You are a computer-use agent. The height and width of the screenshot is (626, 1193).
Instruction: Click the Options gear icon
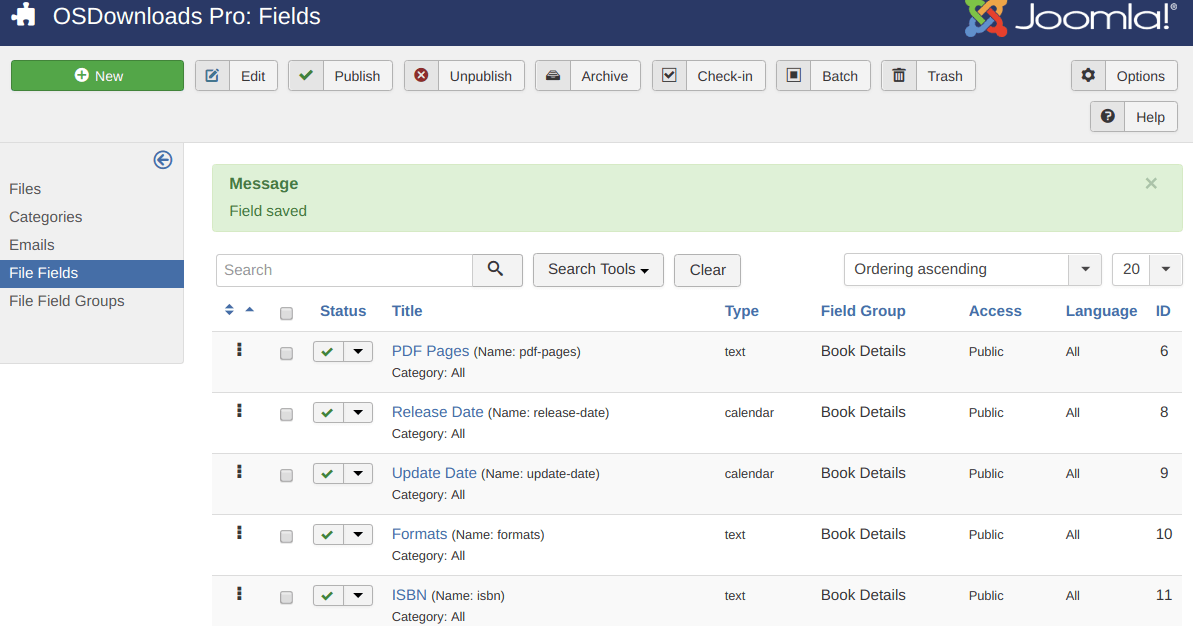(x=1089, y=75)
